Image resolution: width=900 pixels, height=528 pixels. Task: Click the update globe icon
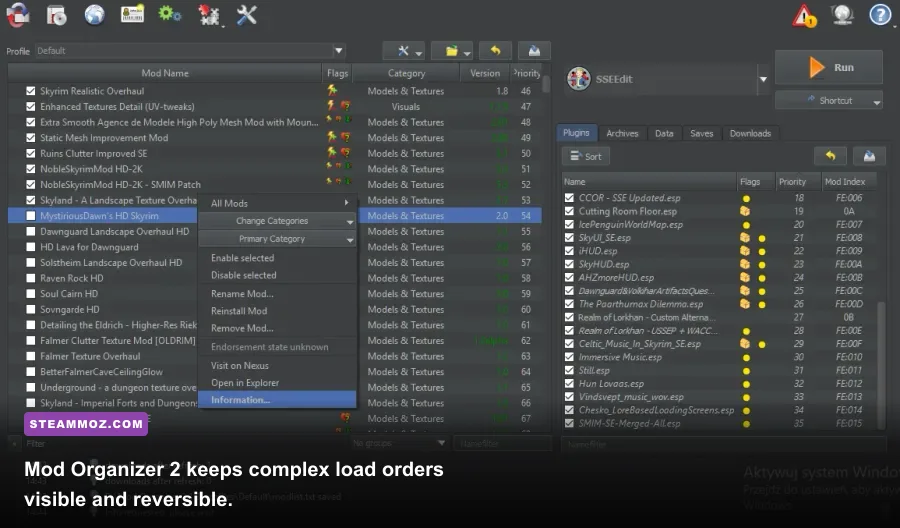coord(842,15)
